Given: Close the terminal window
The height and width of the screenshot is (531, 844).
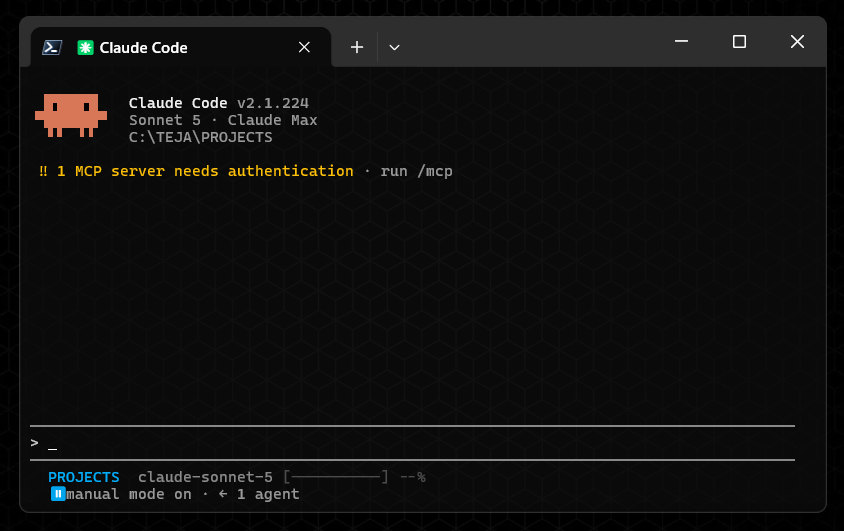Looking at the screenshot, I should tap(797, 41).
